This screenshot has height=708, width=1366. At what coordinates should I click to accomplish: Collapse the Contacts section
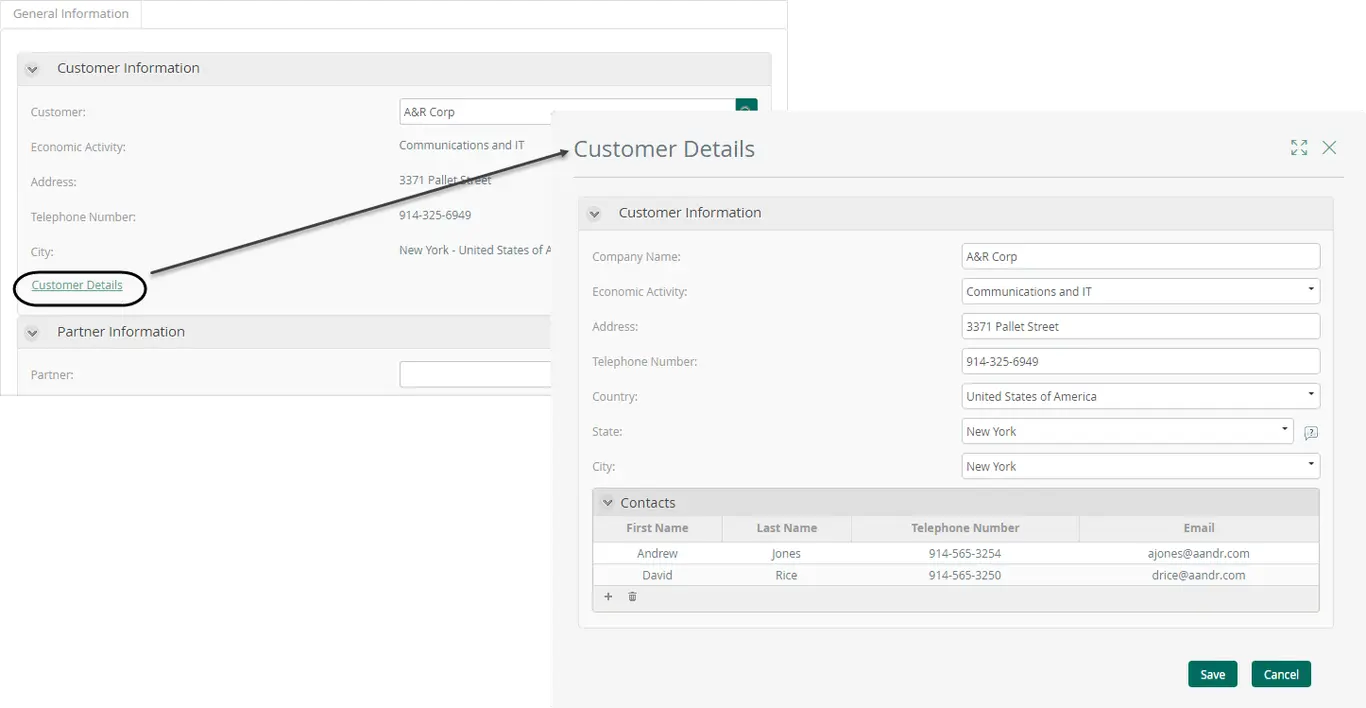click(x=607, y=503)
